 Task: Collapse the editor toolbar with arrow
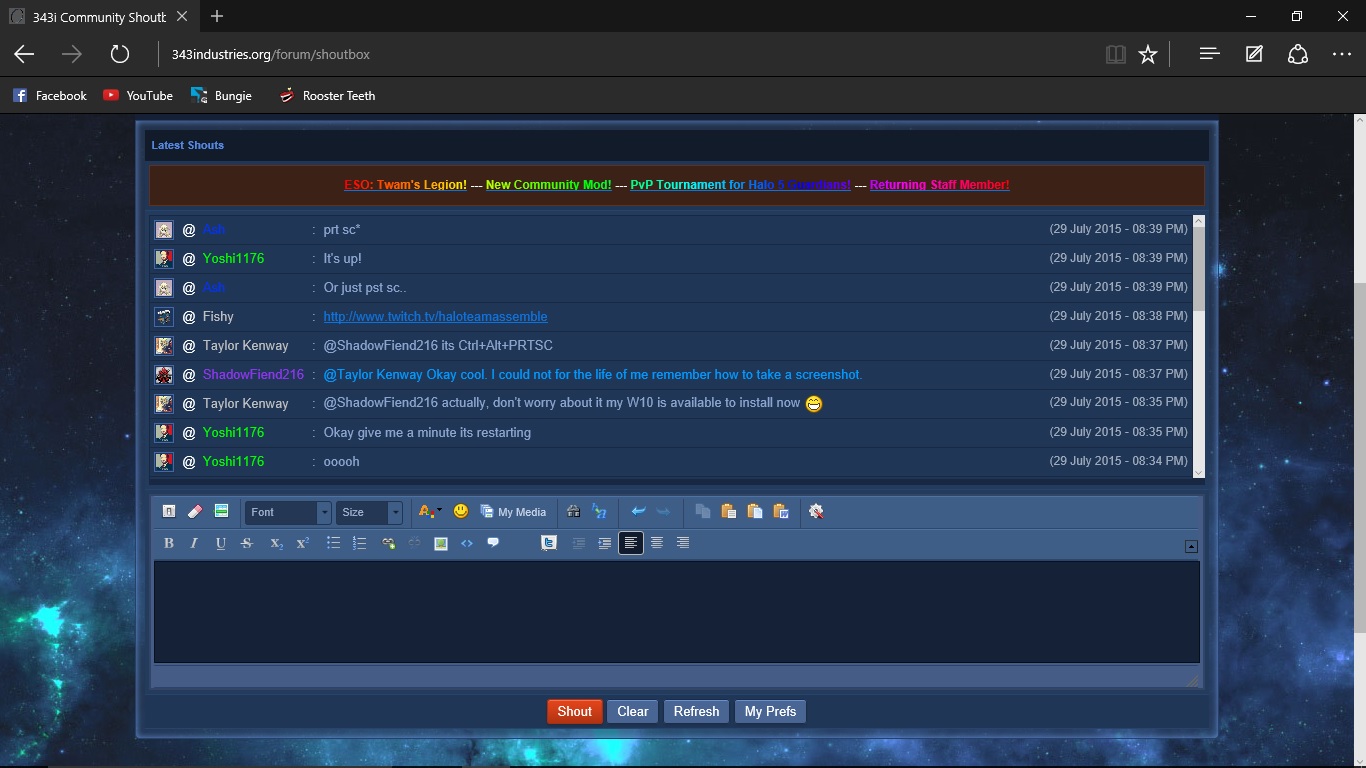tap(1191, 546)
